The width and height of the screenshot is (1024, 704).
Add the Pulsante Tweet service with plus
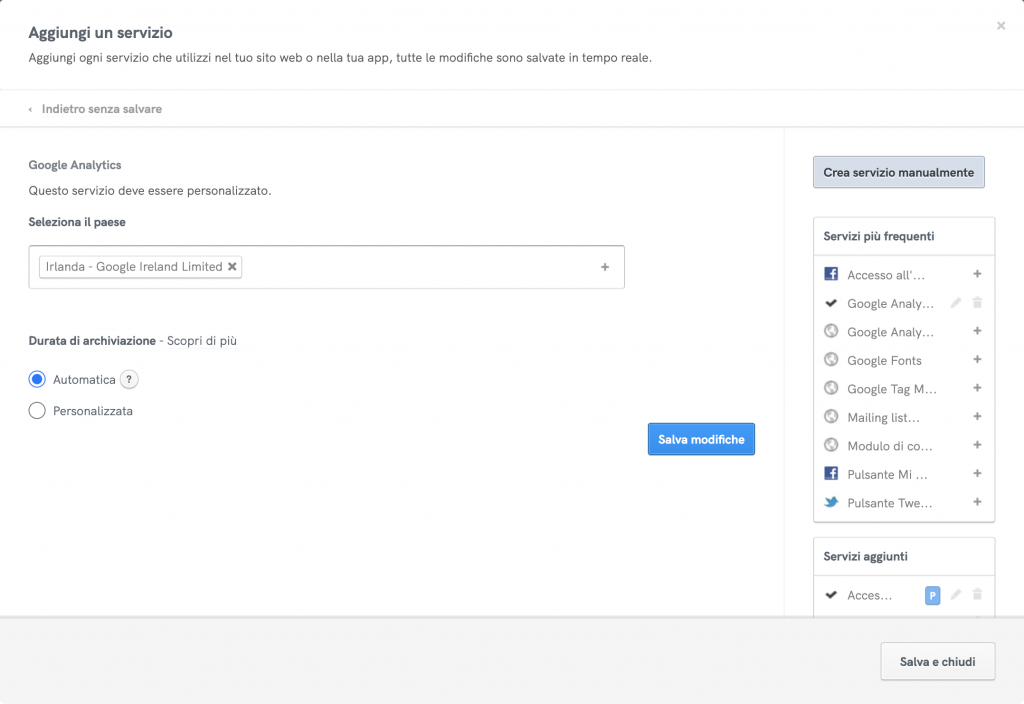pos(977,502)
